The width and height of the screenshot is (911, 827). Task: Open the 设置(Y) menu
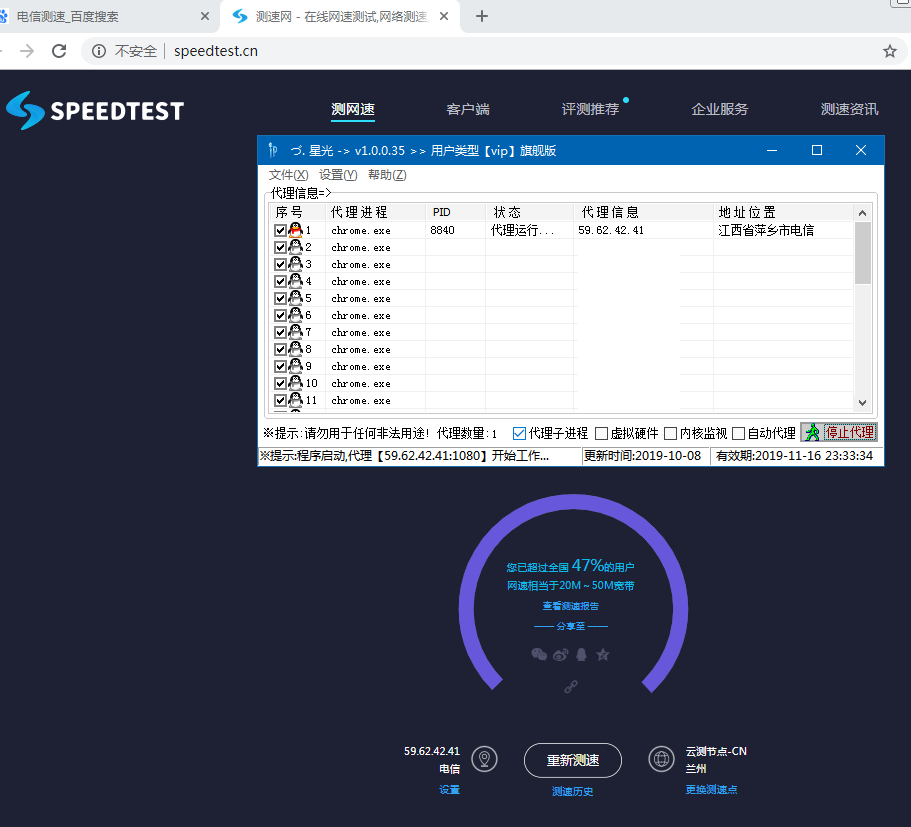pyautogui.click(x=338, y=175)
